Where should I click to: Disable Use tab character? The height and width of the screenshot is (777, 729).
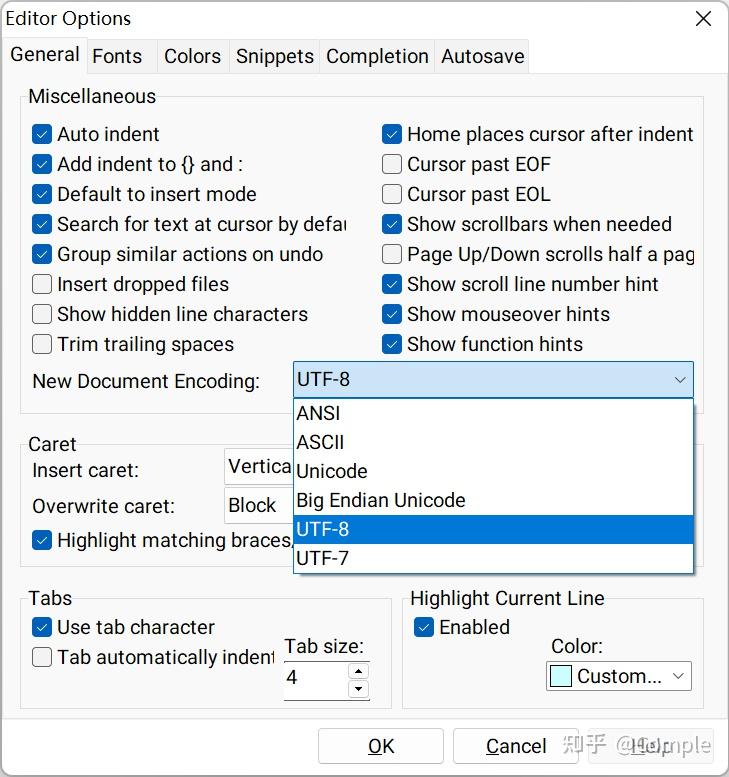pyautogui.click(x=42, y=627)
